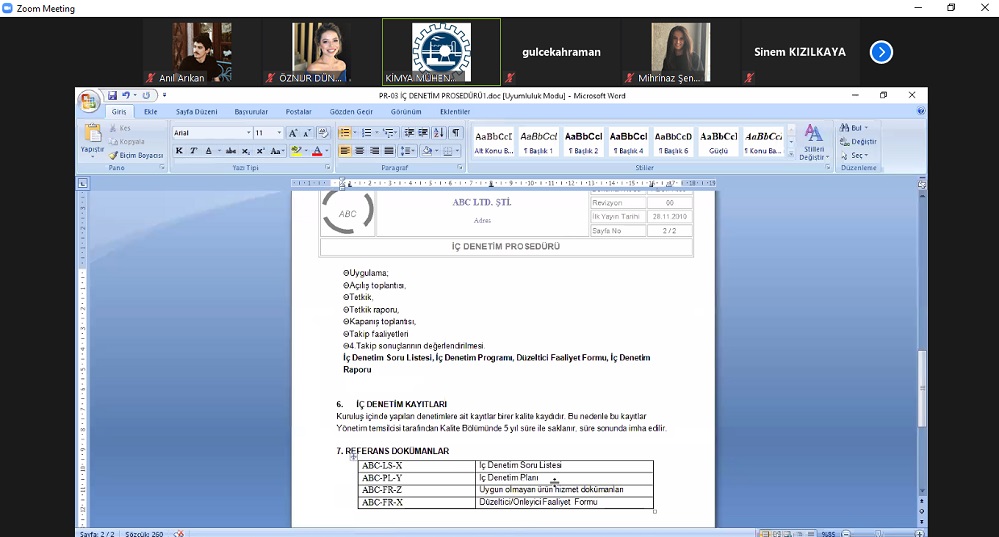Switch to the Sayfa Düzeni tab

[196, 112]
